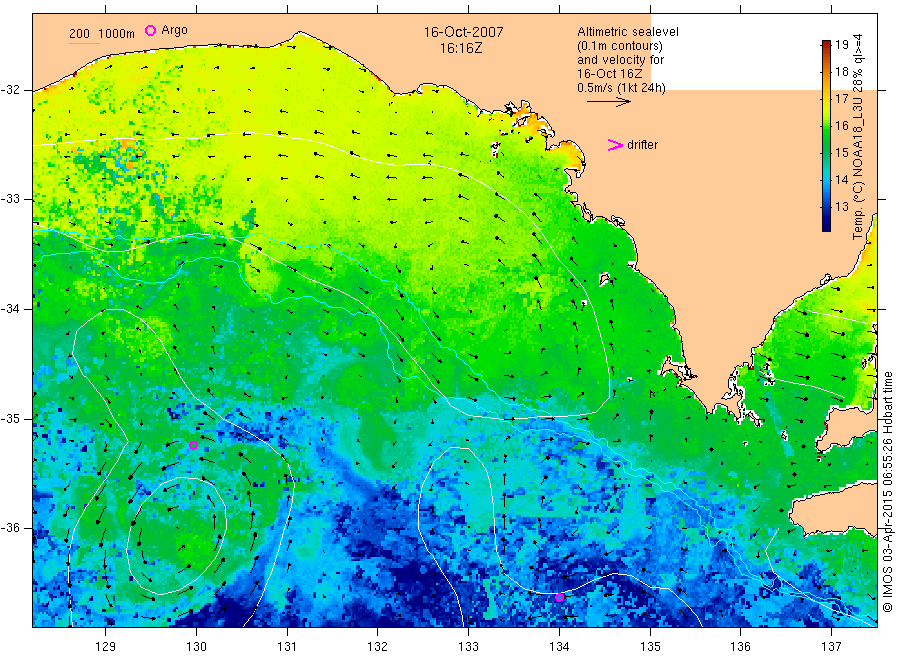
Task: Click the "16:16Z" time text
Action: click(461, 48)
